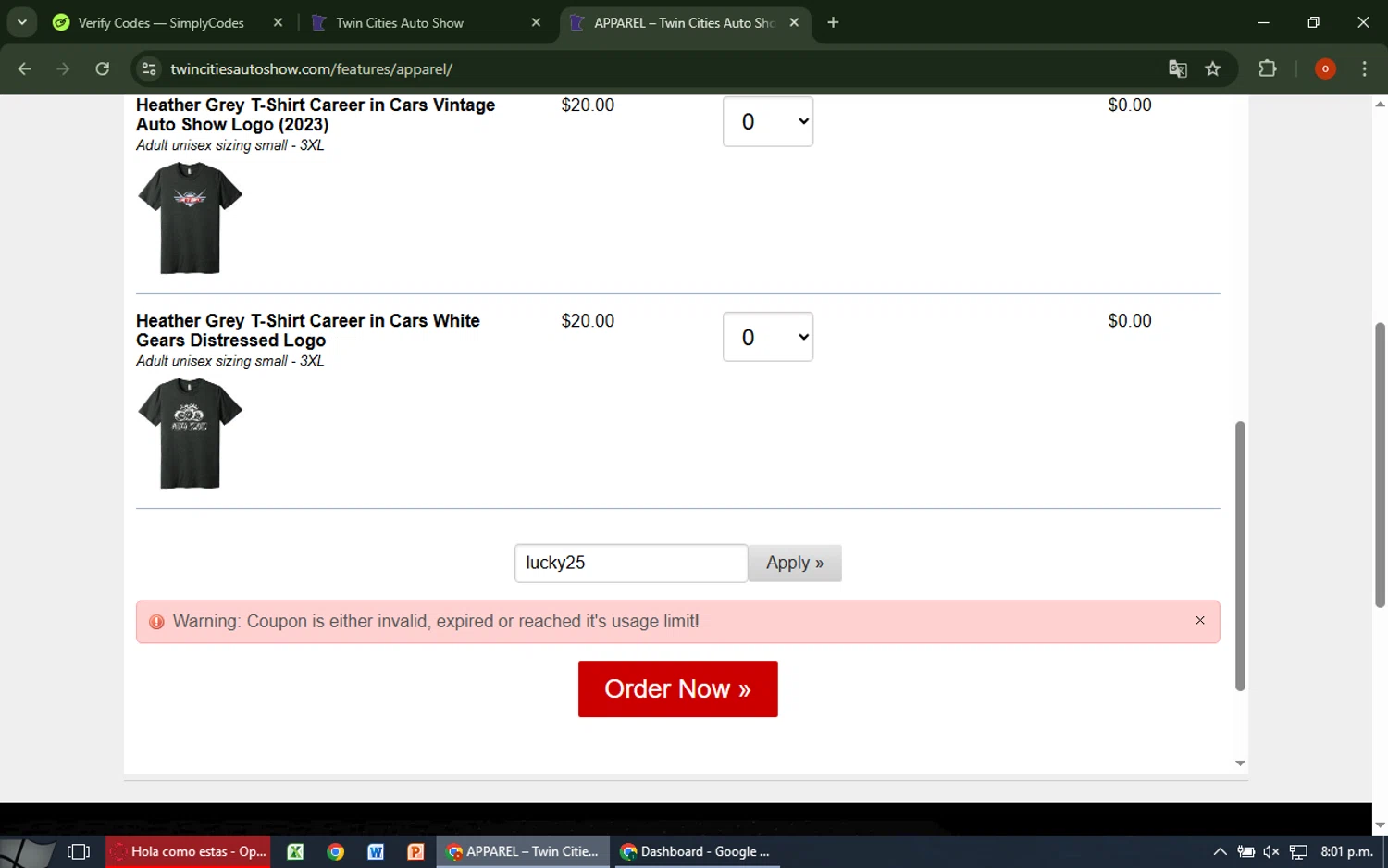Click browser window scrollbar up arrow
This screenshot has height=868, width=1388.
pyautogui.click(x=1380, y=104)
